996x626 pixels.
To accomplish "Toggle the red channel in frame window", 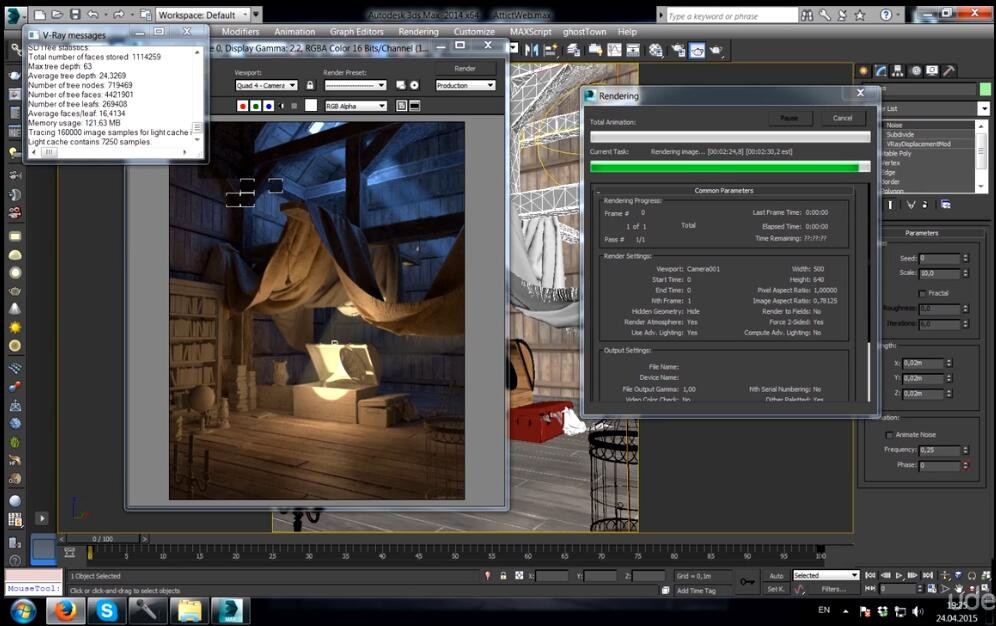I will pyautogui.click(x=242, y=106).
